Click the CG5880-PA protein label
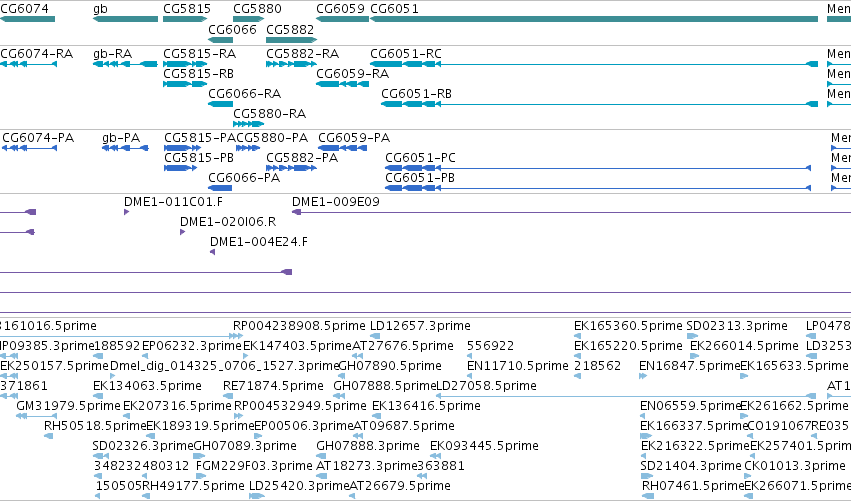Screen dimensions: 851x501 (272, 138)
